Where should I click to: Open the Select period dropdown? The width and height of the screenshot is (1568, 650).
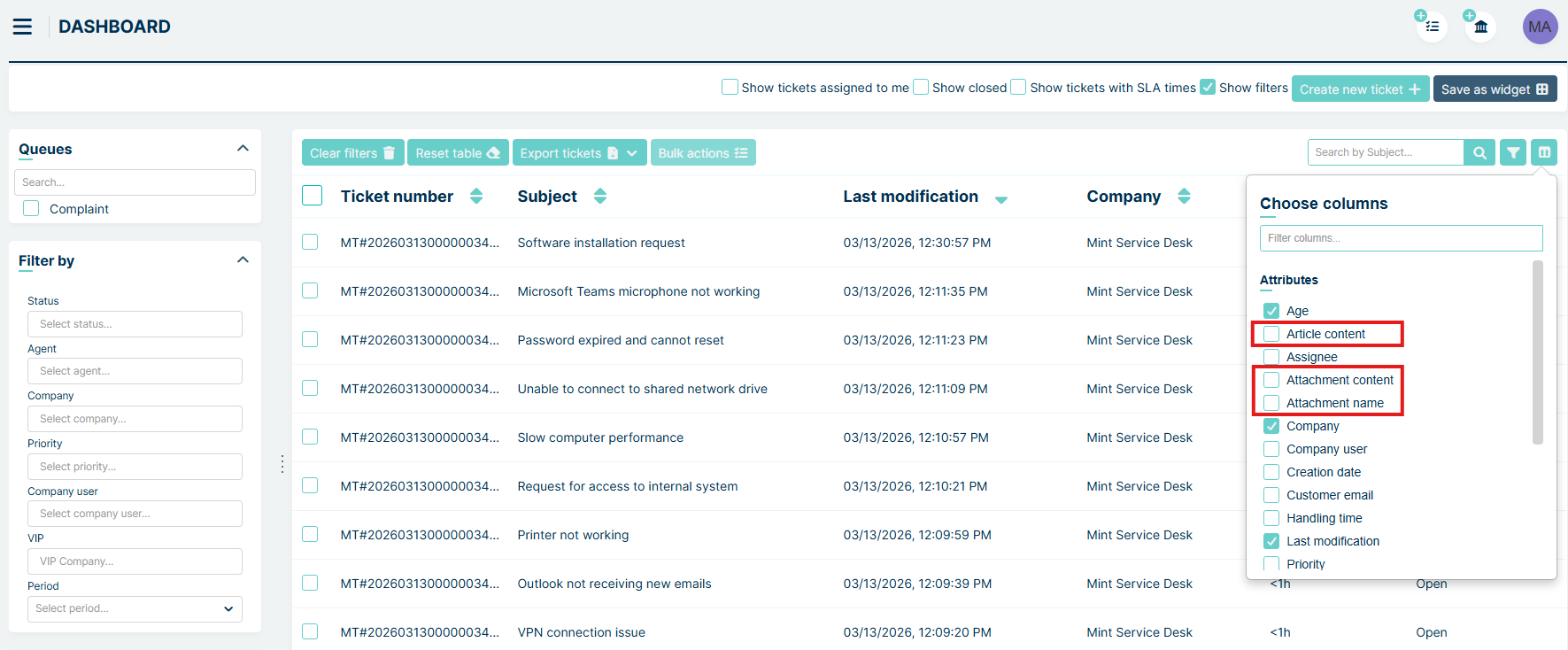135,608
